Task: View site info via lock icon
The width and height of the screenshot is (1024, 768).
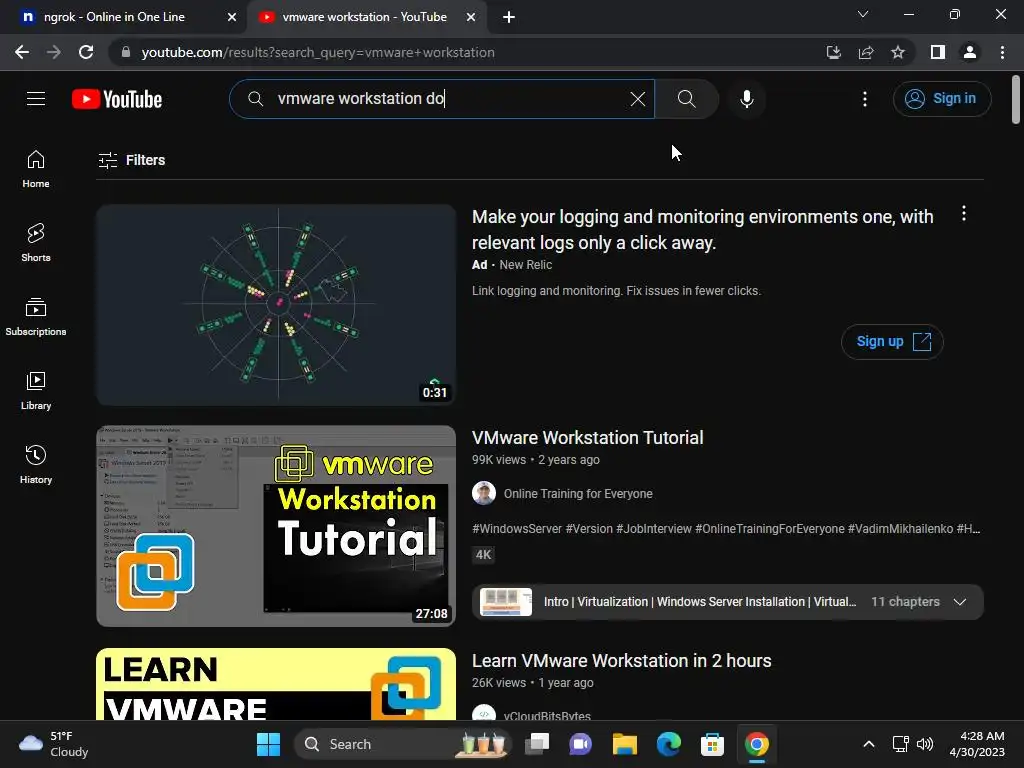Action: click(126, 52)
